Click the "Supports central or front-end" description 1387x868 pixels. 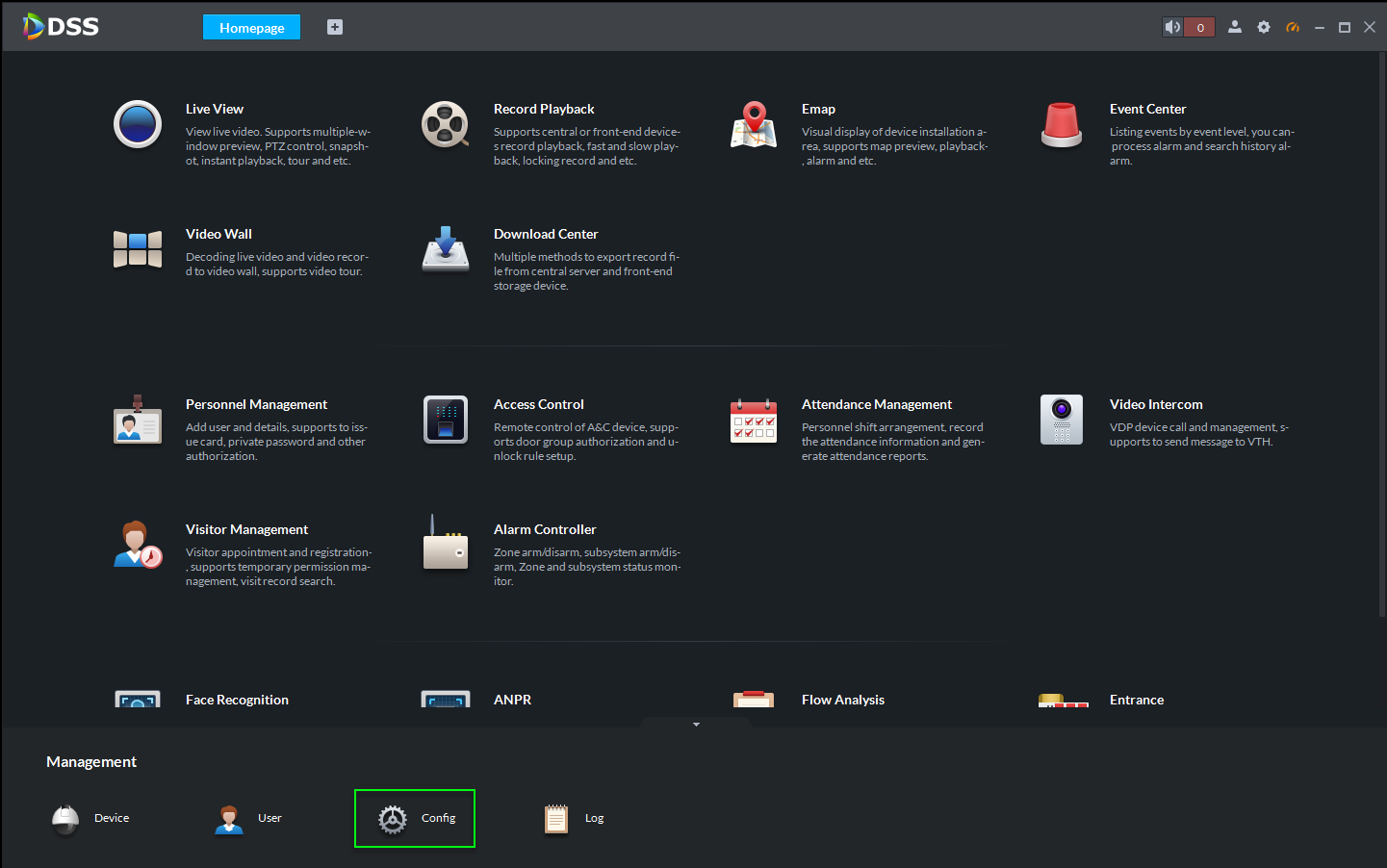tap(587, 146)
